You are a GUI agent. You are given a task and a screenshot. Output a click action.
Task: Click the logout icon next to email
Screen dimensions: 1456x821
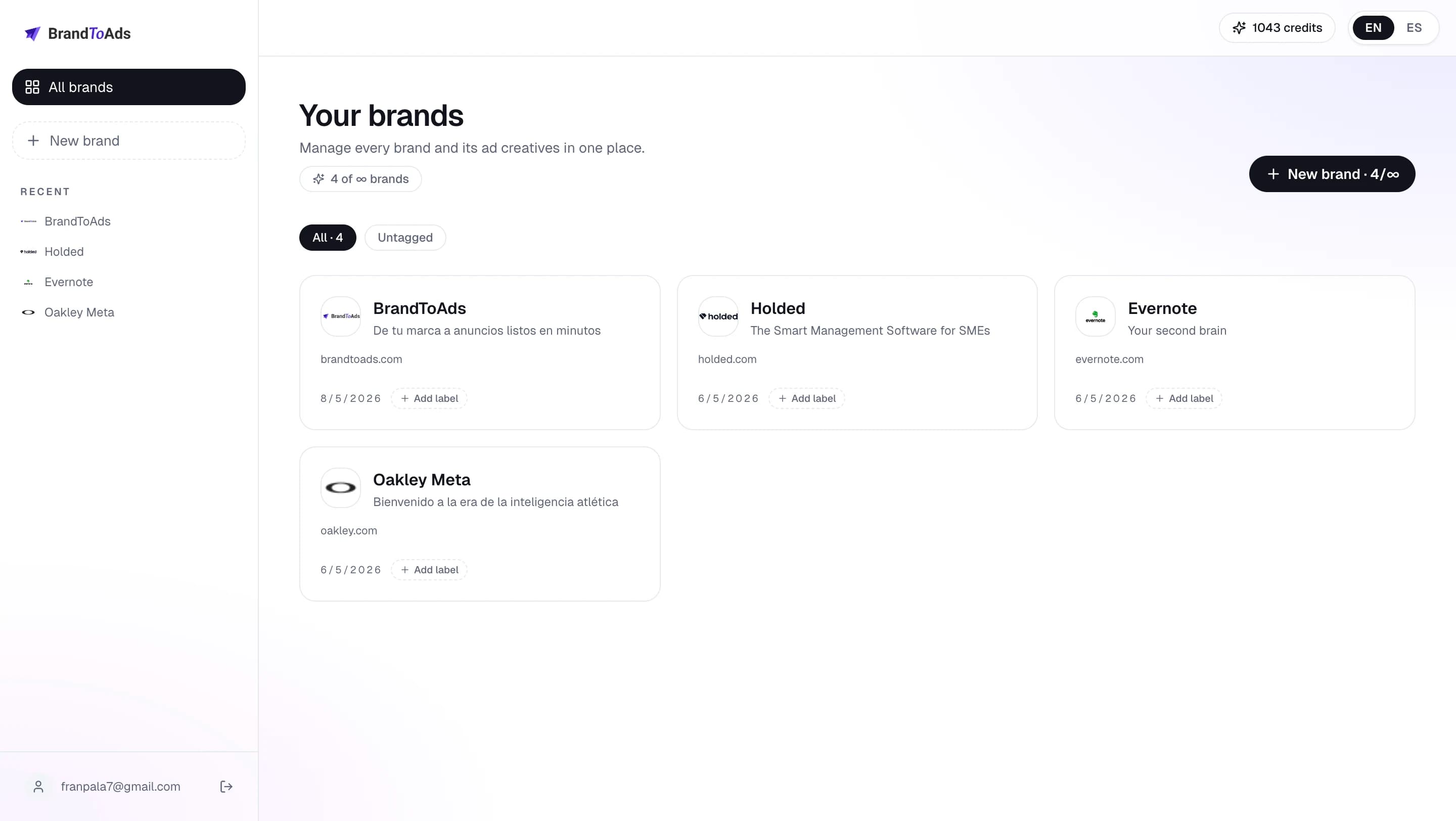(x=226, y=787)
